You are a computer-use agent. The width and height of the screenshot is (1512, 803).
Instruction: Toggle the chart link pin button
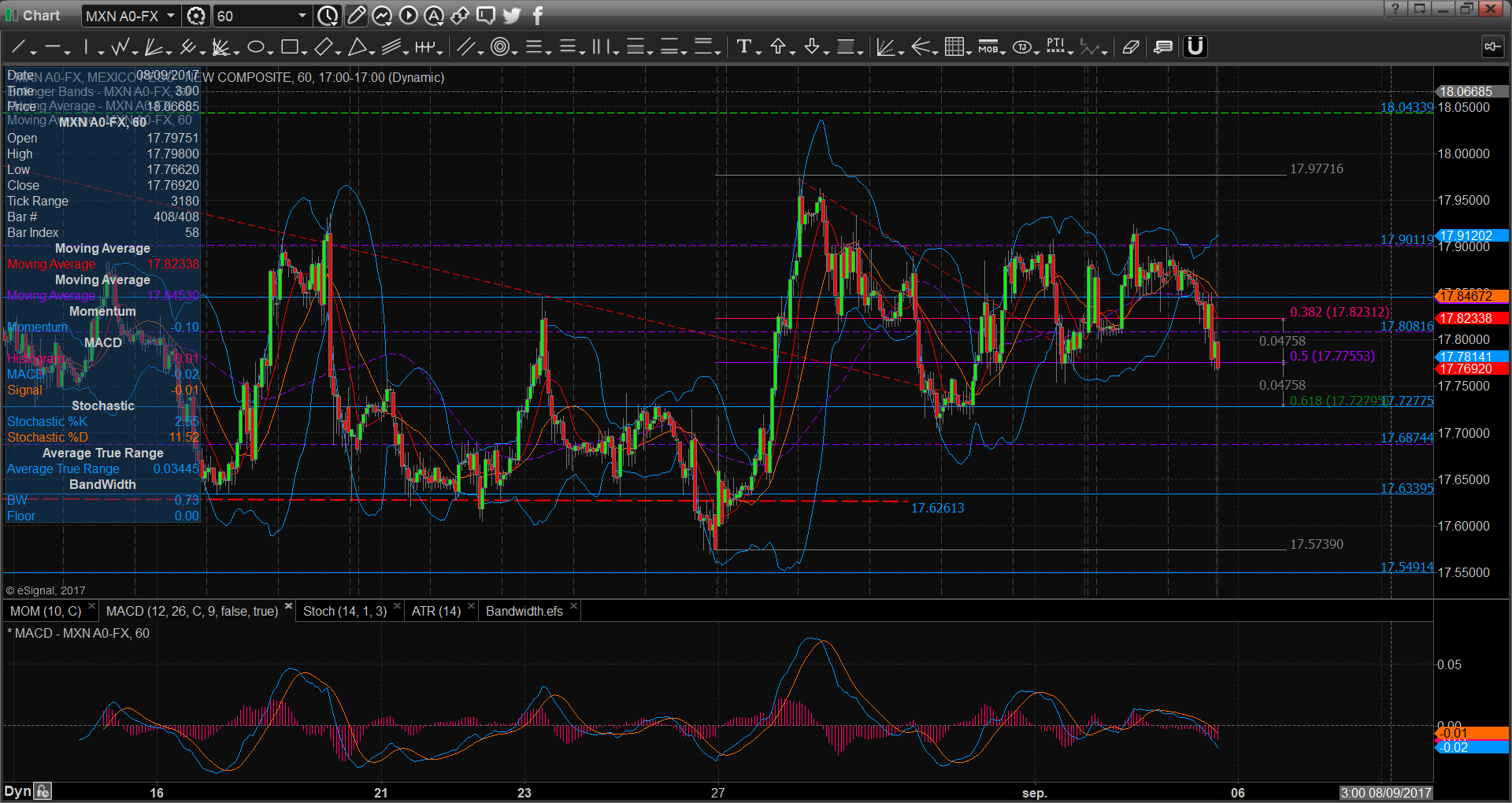tap(1492, 47)
